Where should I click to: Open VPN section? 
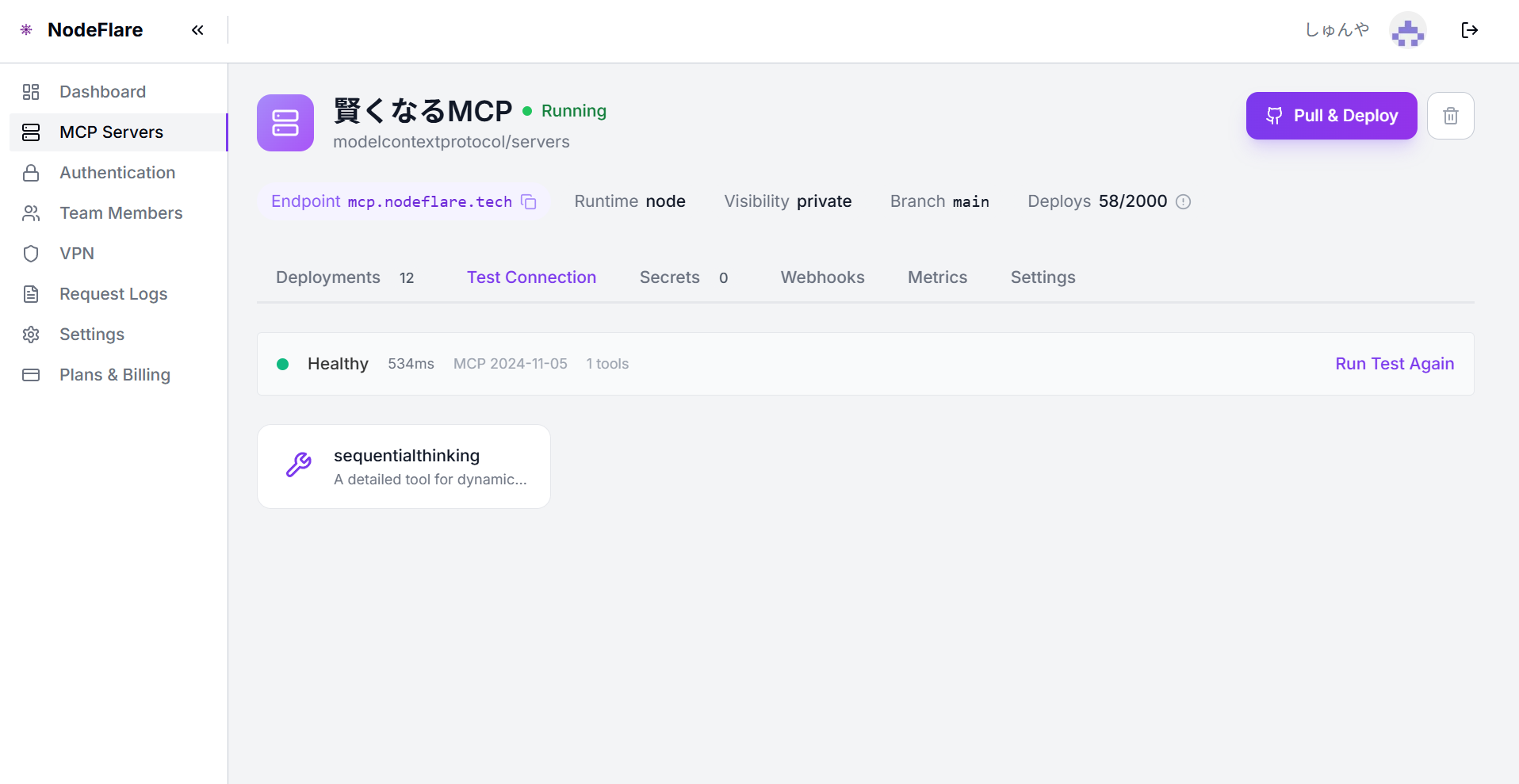[x=118, y=254]
